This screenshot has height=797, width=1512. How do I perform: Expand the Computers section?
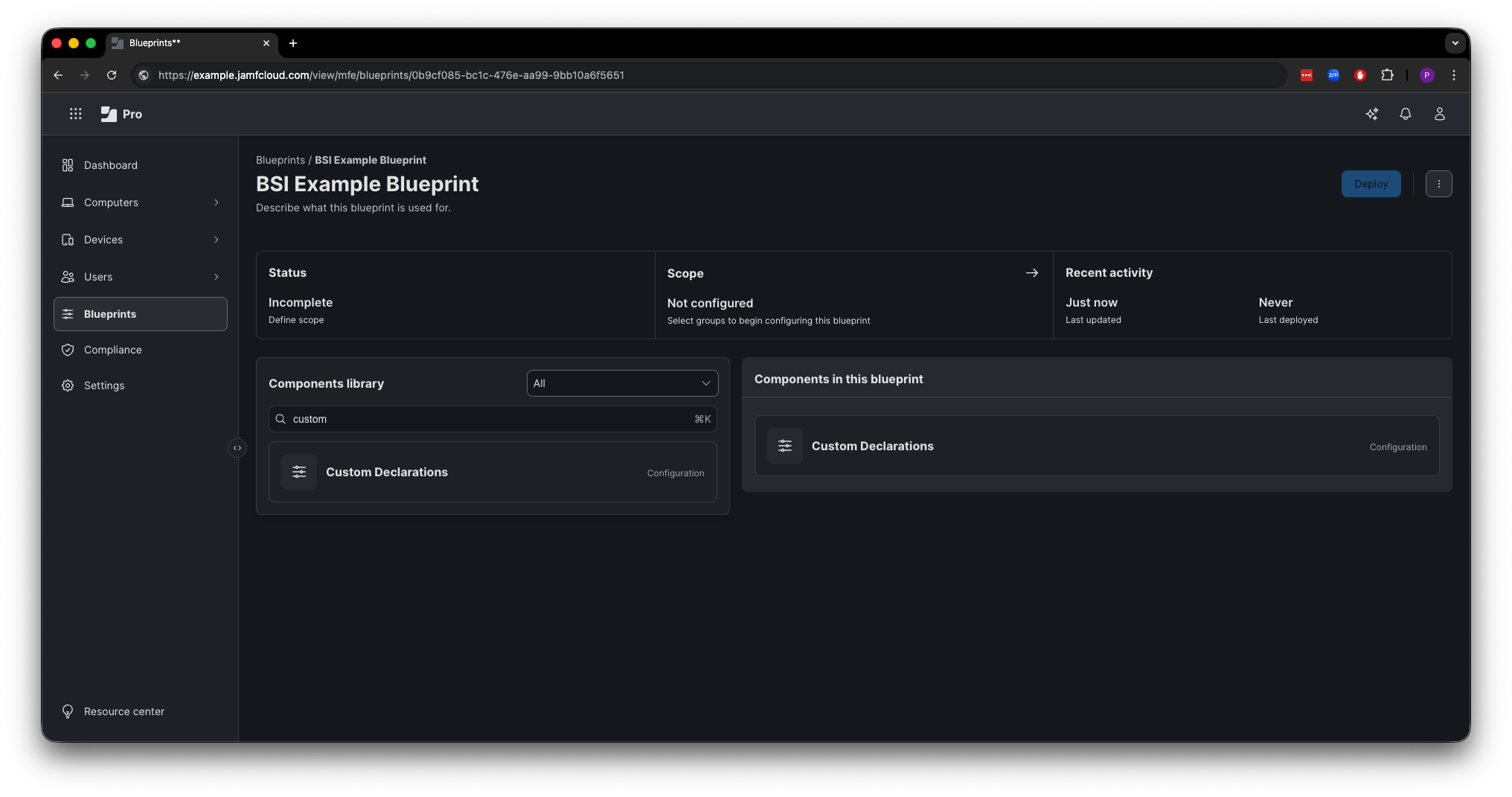216,202
